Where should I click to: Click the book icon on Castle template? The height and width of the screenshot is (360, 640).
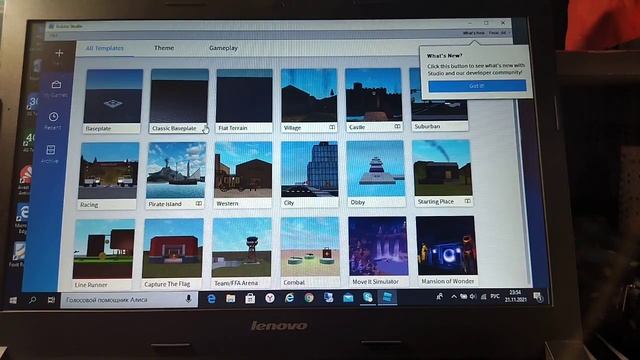397,127
